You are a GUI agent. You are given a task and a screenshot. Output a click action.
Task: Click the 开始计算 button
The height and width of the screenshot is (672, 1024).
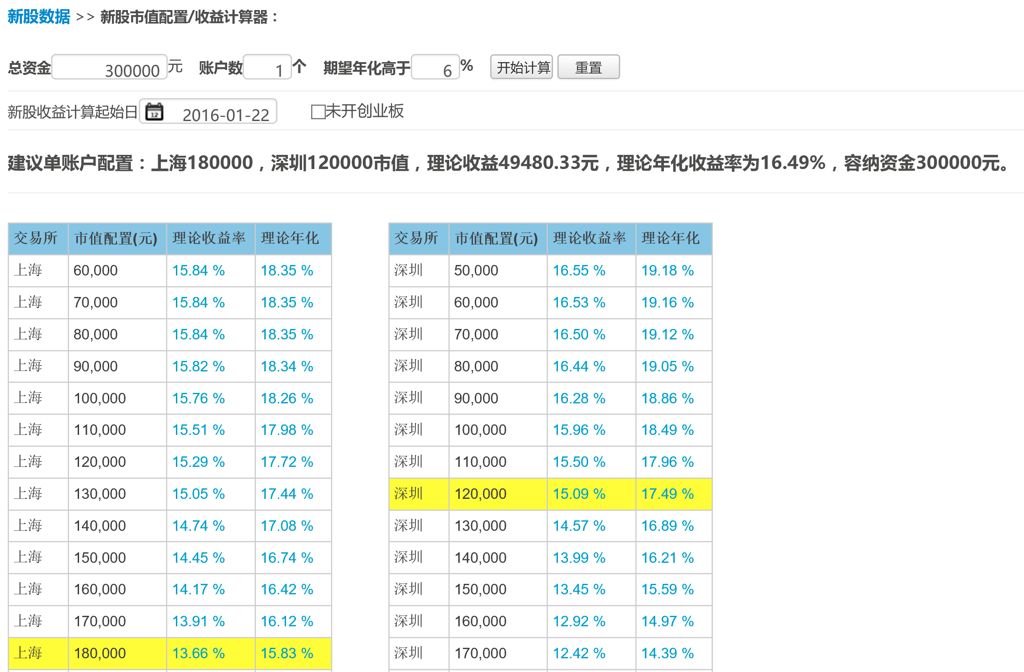522,67
